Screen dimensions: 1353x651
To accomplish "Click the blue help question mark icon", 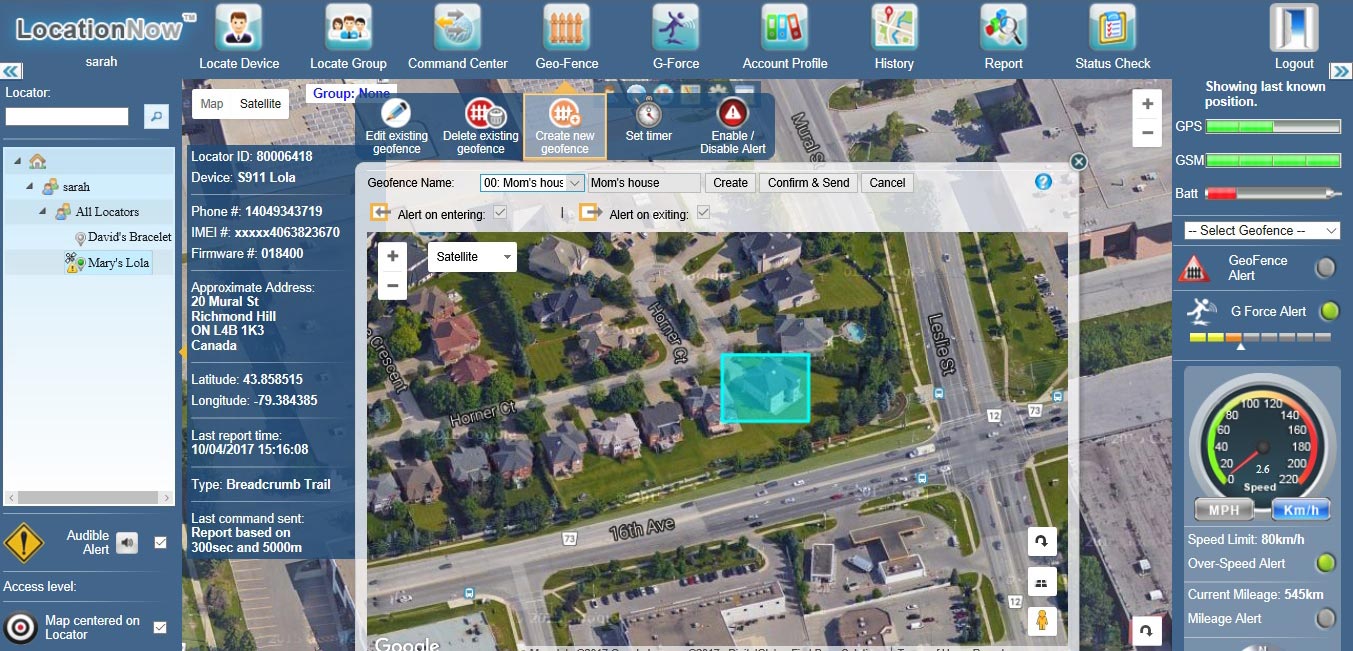I will [1043, 182].
